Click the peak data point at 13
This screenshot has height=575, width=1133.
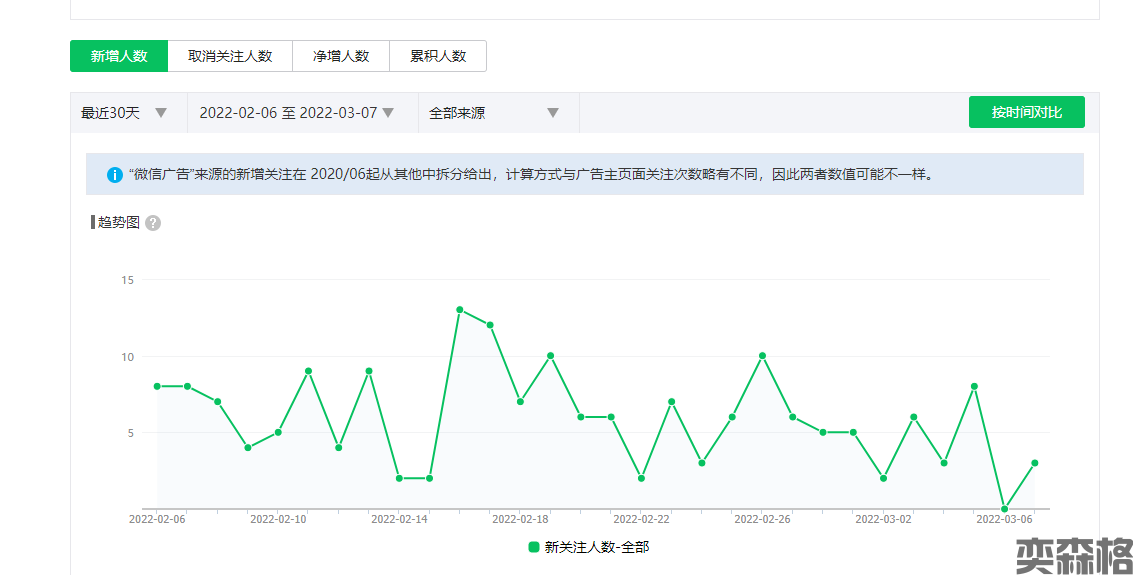pyautogui.click(x=459, y=309)
